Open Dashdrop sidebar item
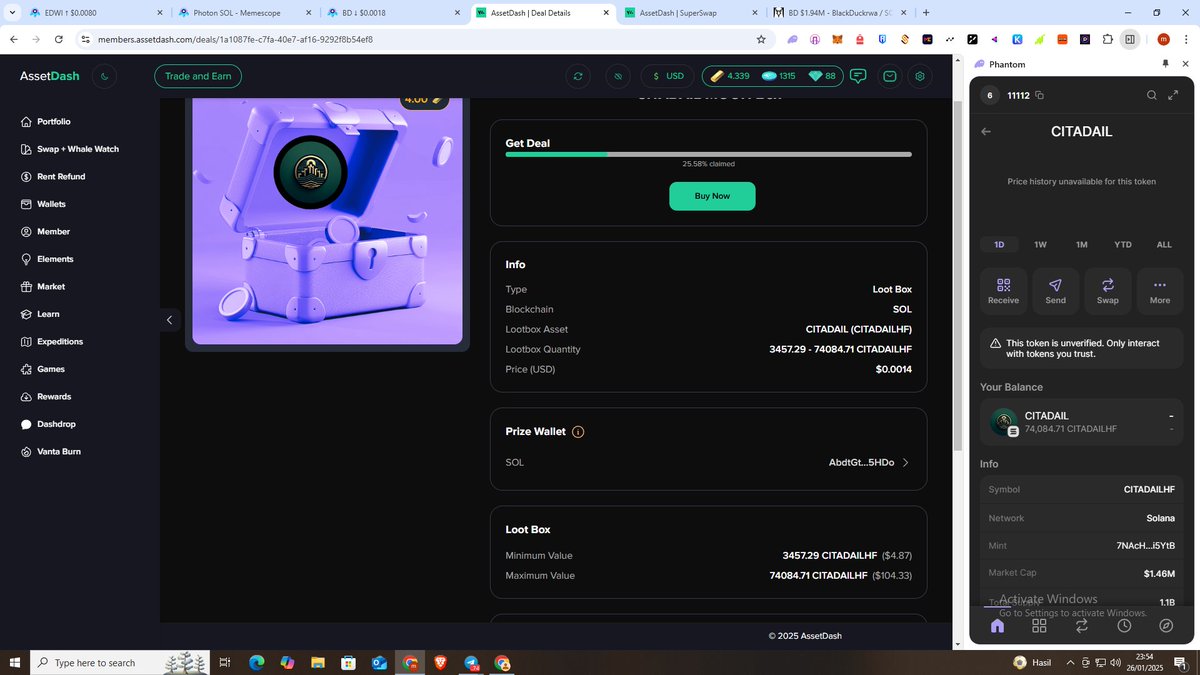Screen dimensions: 1200x675 [48, 424]
